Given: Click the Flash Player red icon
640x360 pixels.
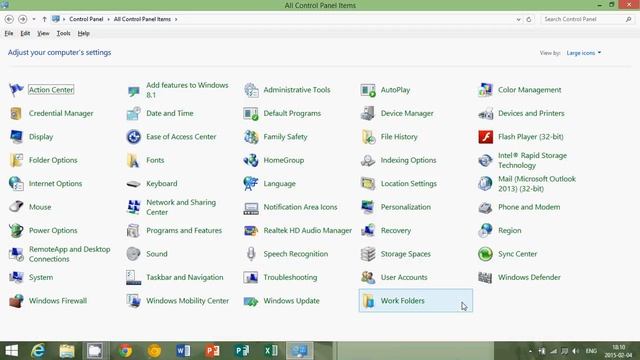Looking at the screenshot, I should [x=485, y=137].
